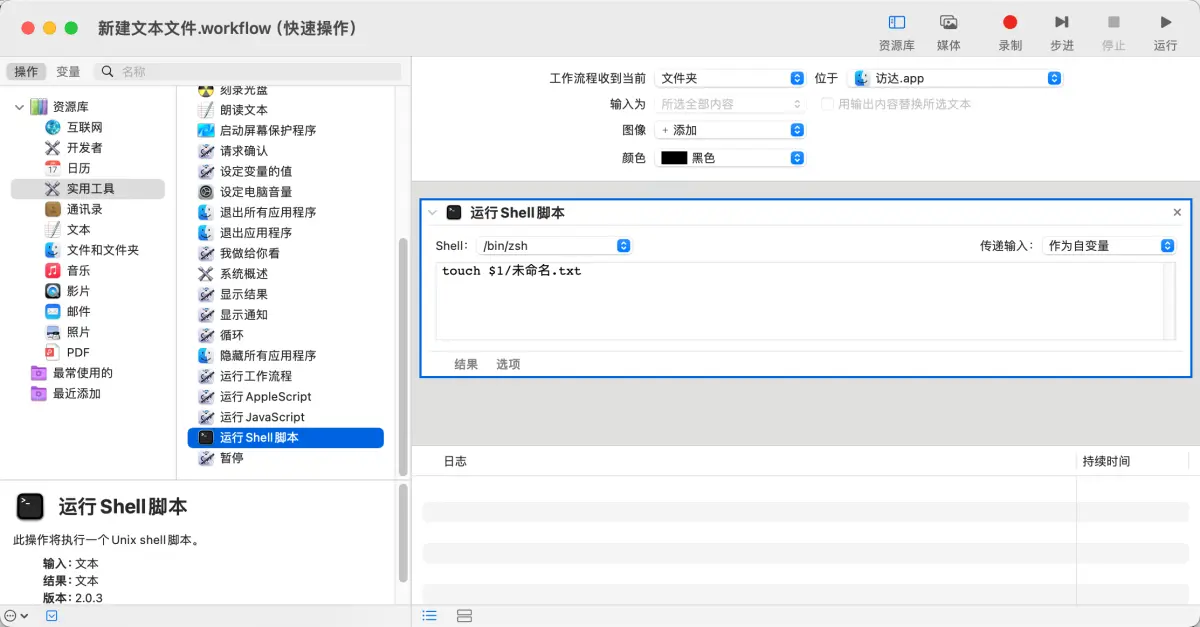Screen dimensions: 1200x627
Task: Open the 图像 添加 dropdown
Action: point(730,130)
